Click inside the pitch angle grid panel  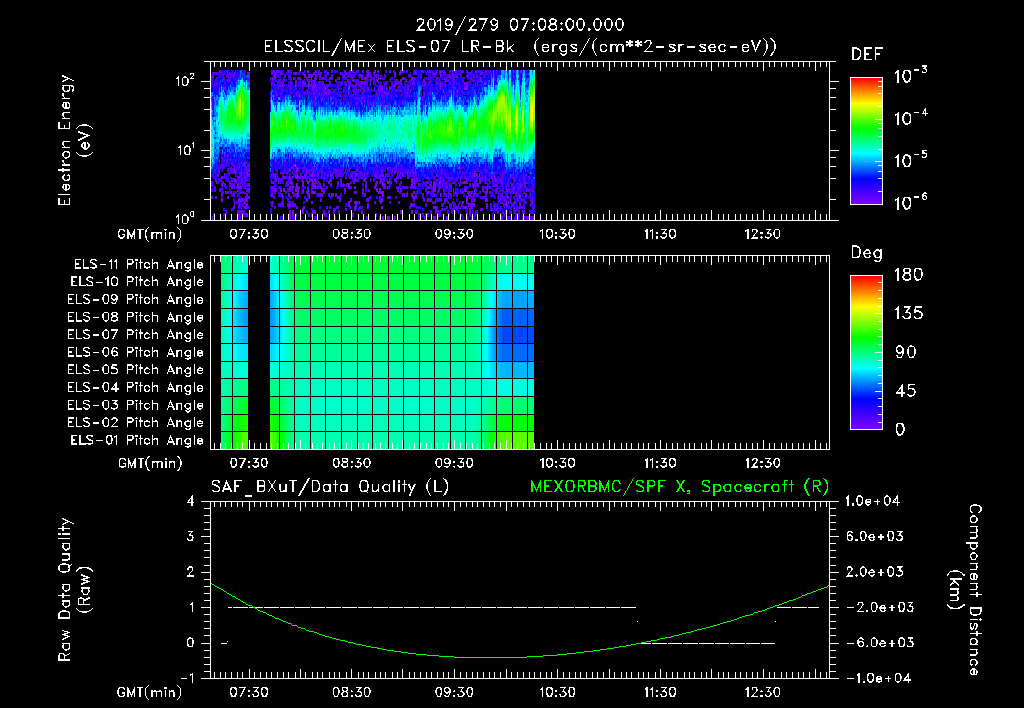tap(520, 352)
